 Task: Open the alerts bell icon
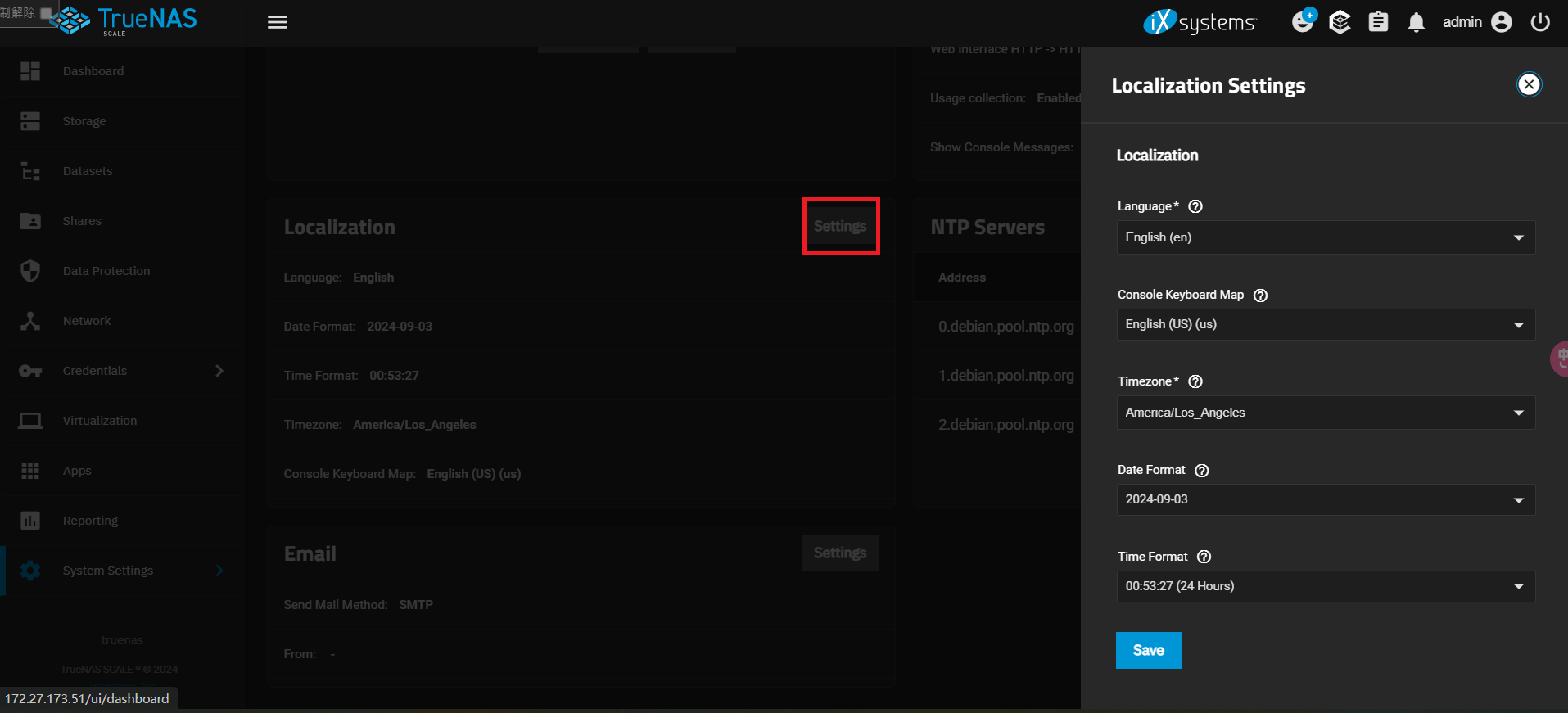pos(1416,22)
